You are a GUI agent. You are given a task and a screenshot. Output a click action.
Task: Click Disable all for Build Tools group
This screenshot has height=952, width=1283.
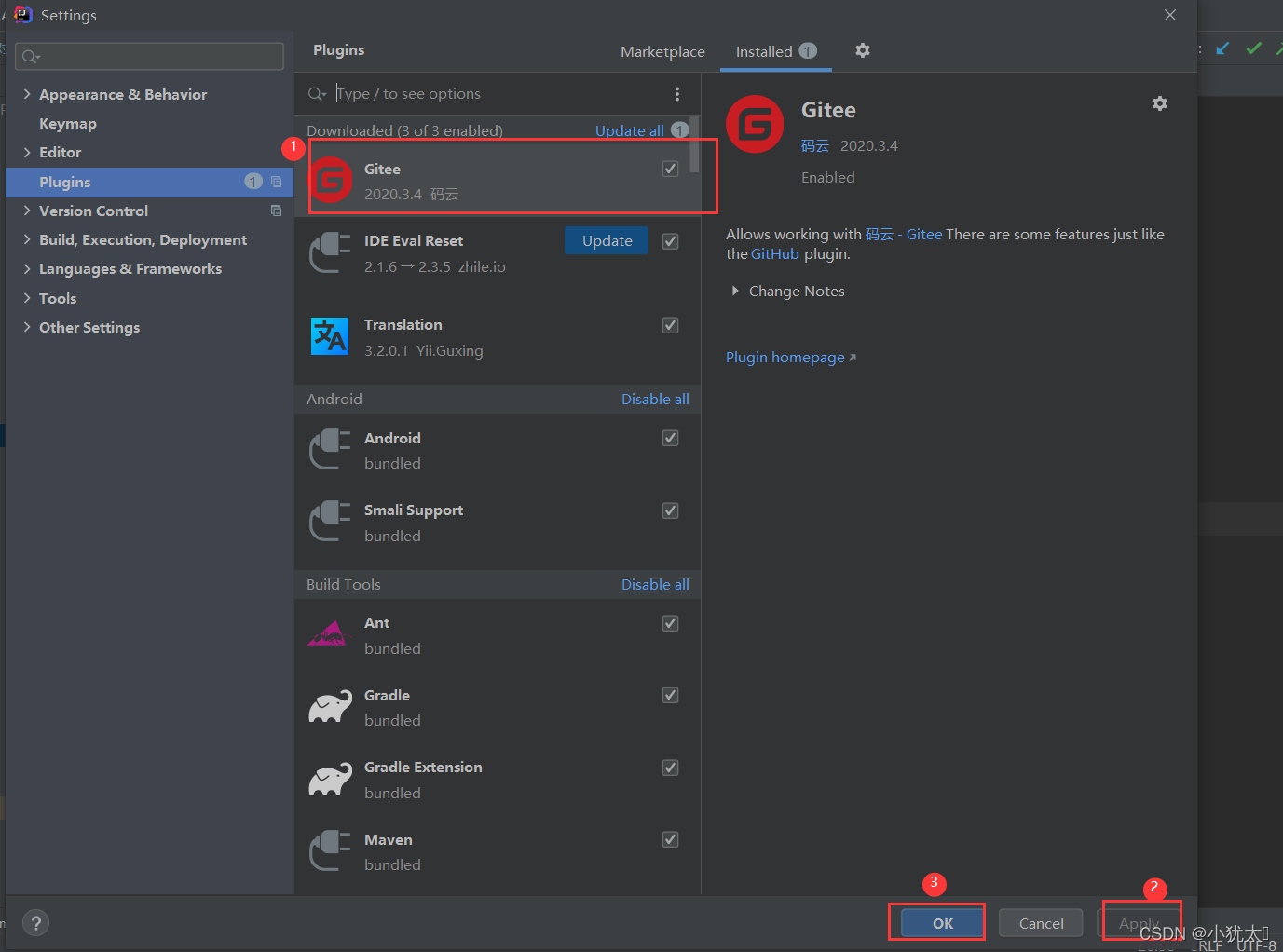pos(655,584)
